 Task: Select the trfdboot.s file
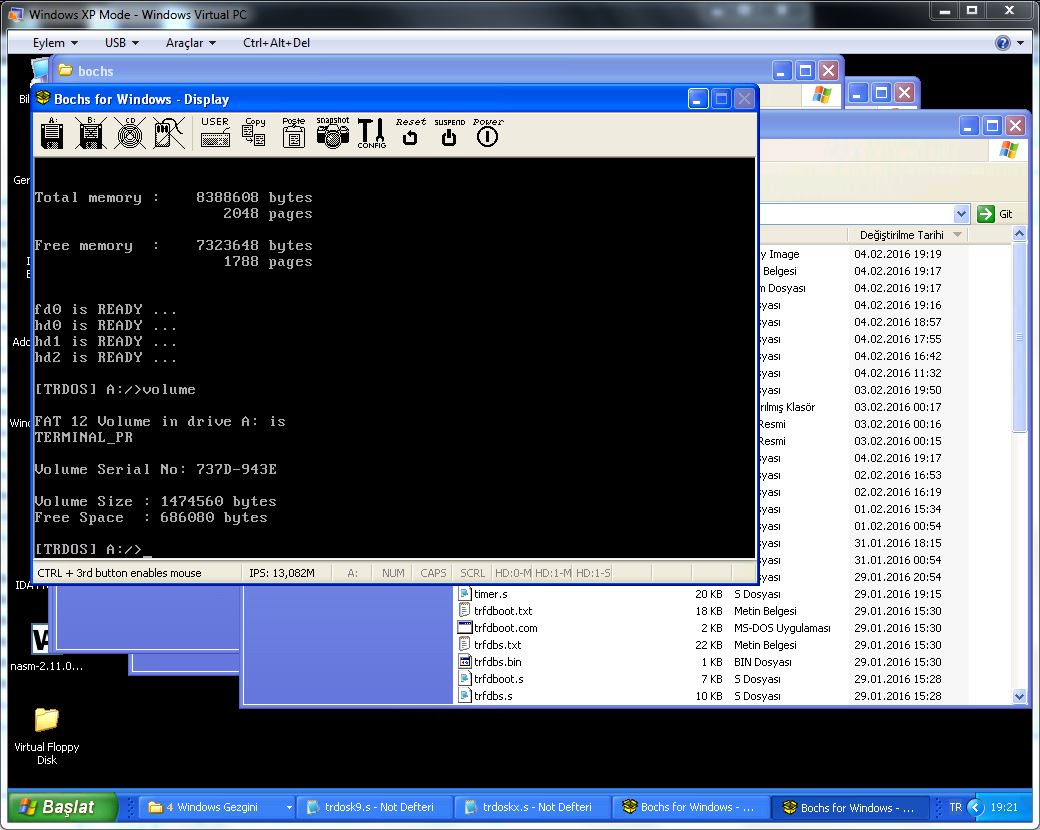[x=498, y=679]
